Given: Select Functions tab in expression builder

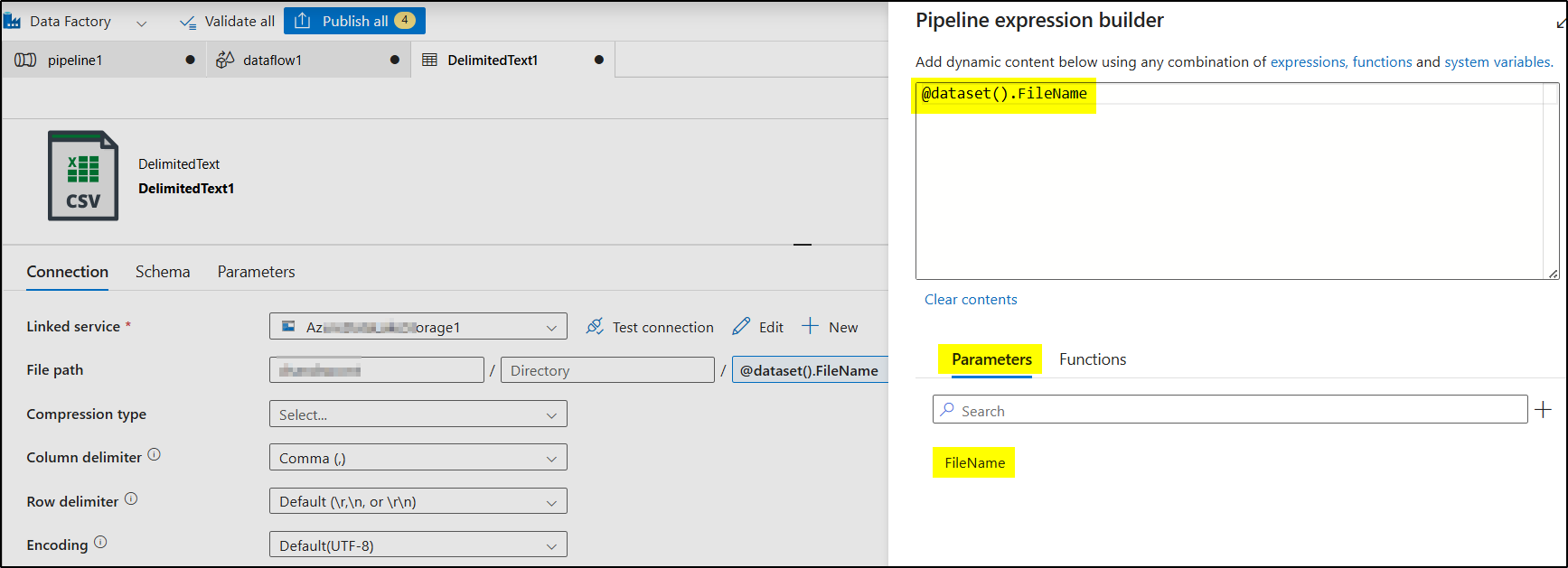Looking at the screenshot, I should click(1093, 359).
